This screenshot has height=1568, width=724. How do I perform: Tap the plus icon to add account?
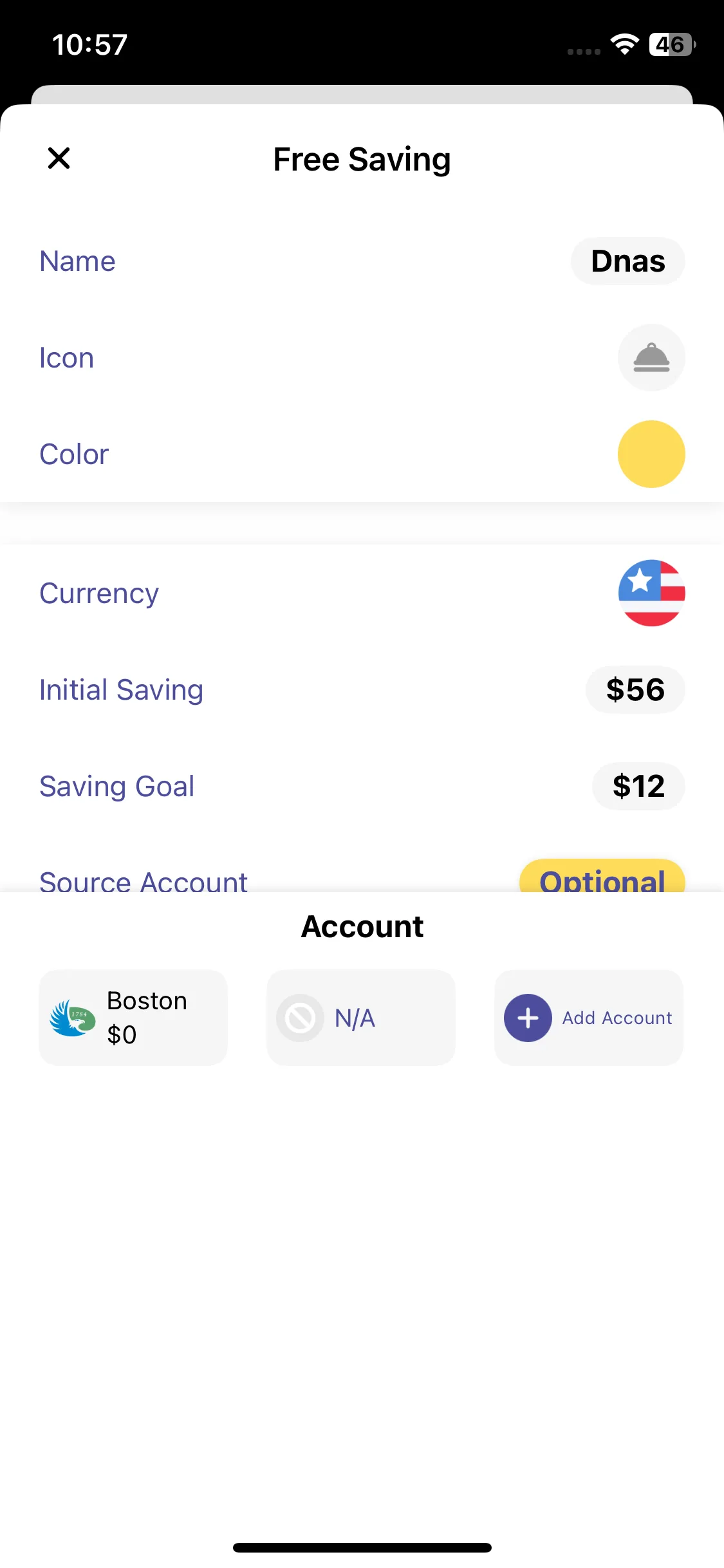pos(528,1018)
